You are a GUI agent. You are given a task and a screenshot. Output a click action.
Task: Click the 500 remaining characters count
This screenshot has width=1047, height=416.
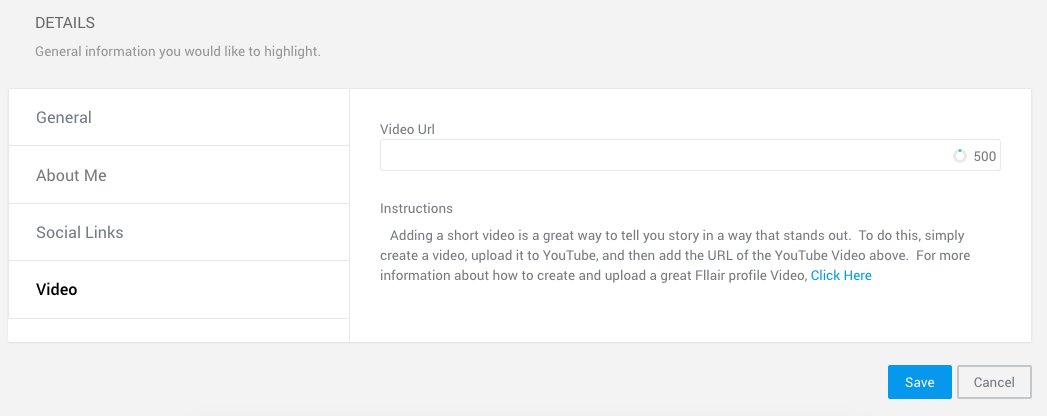[985, 157]
